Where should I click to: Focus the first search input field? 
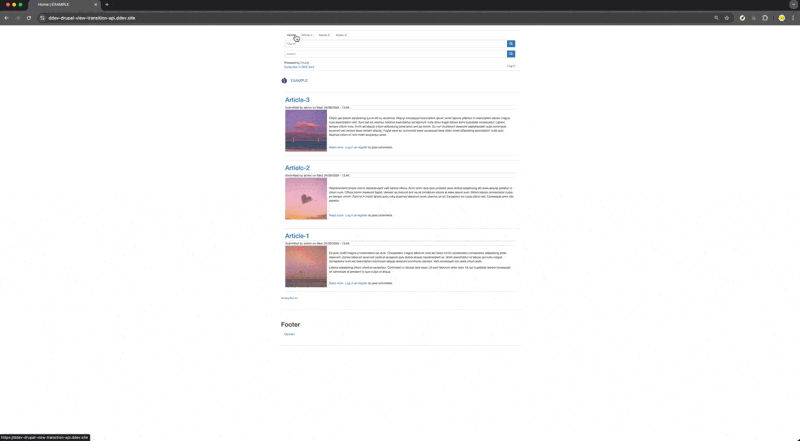(395, 44)
